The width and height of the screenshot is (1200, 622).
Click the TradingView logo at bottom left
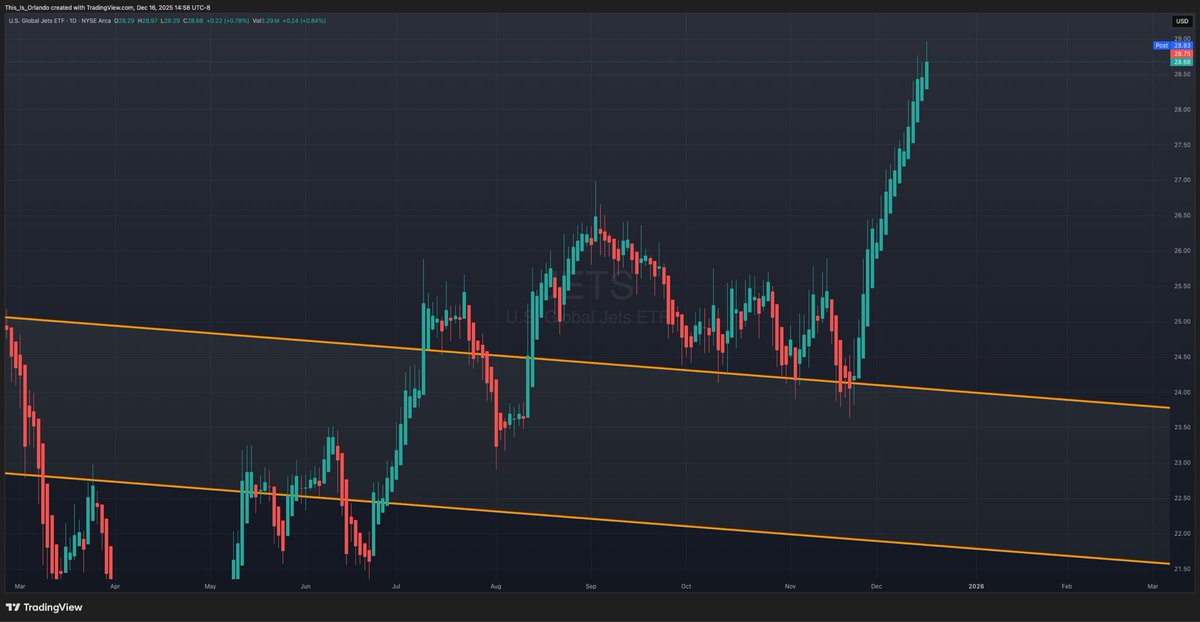tap(43, 607)
